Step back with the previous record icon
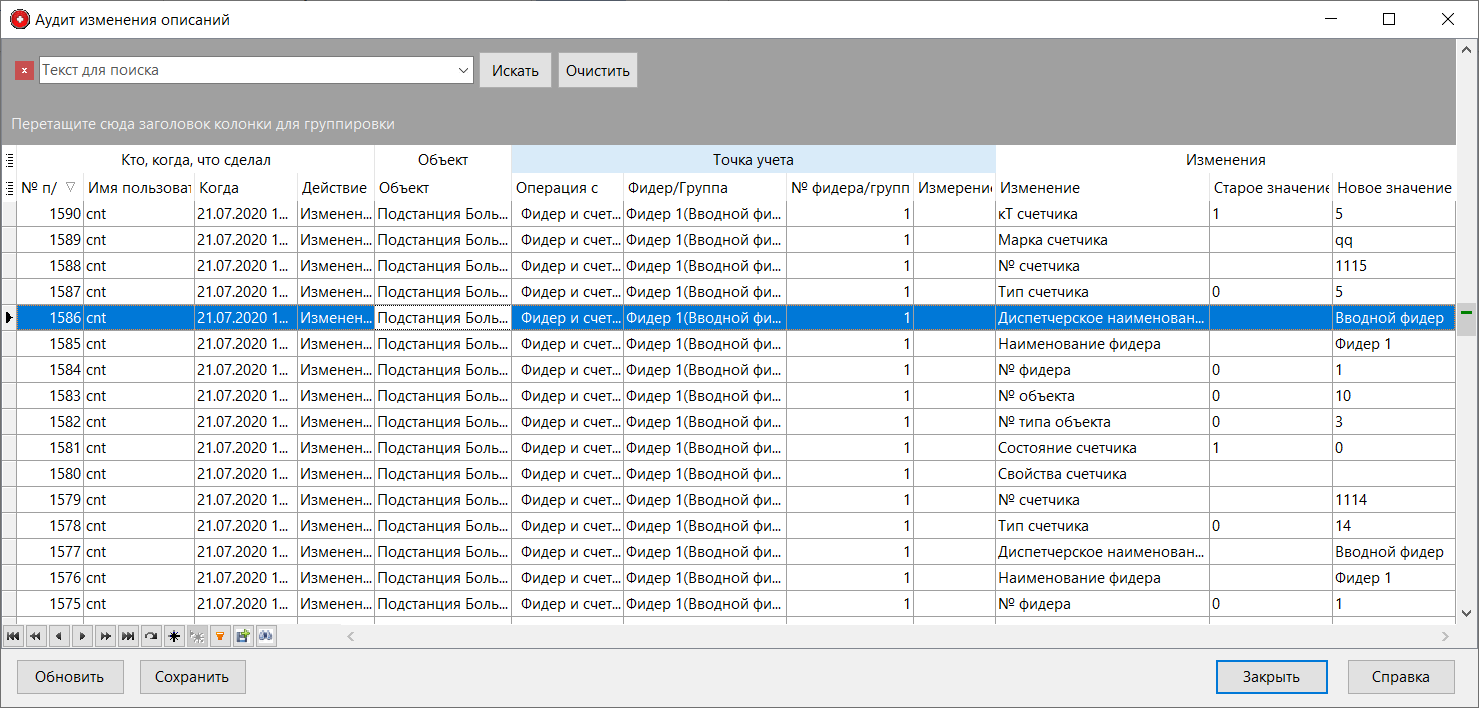 [x=59, y=636]
